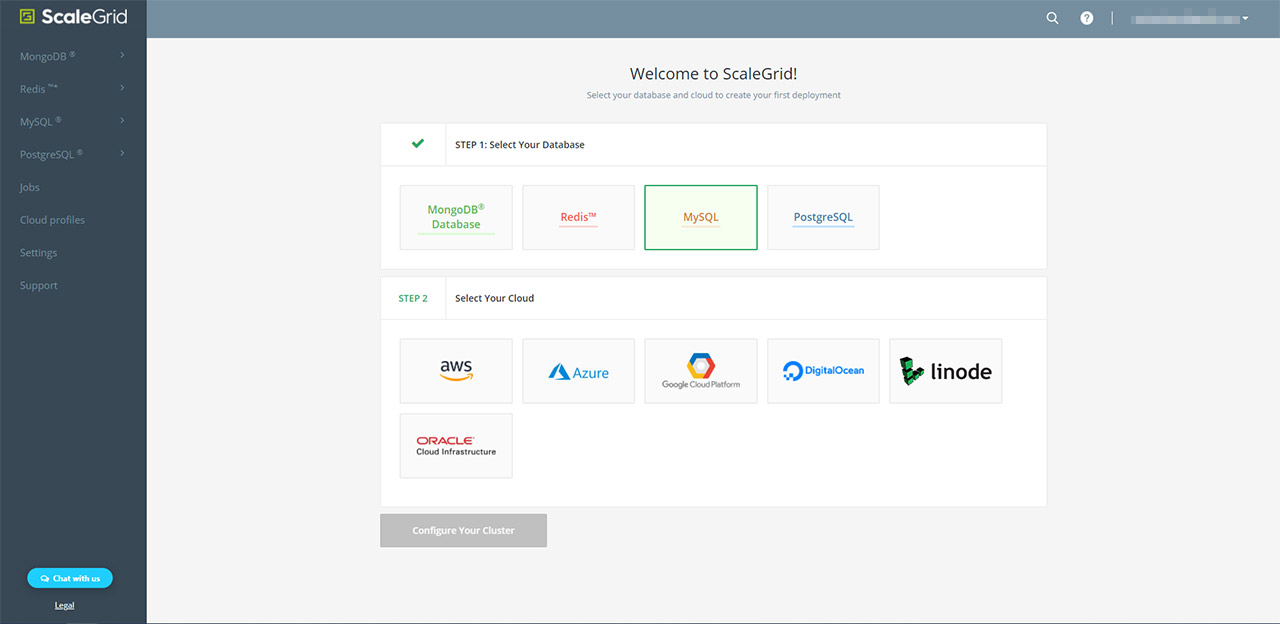The width and height of the screenshot is (1280, 624).
Task: Choose the DigitalOcean cloud logo
Action: [x=823, y=371]
